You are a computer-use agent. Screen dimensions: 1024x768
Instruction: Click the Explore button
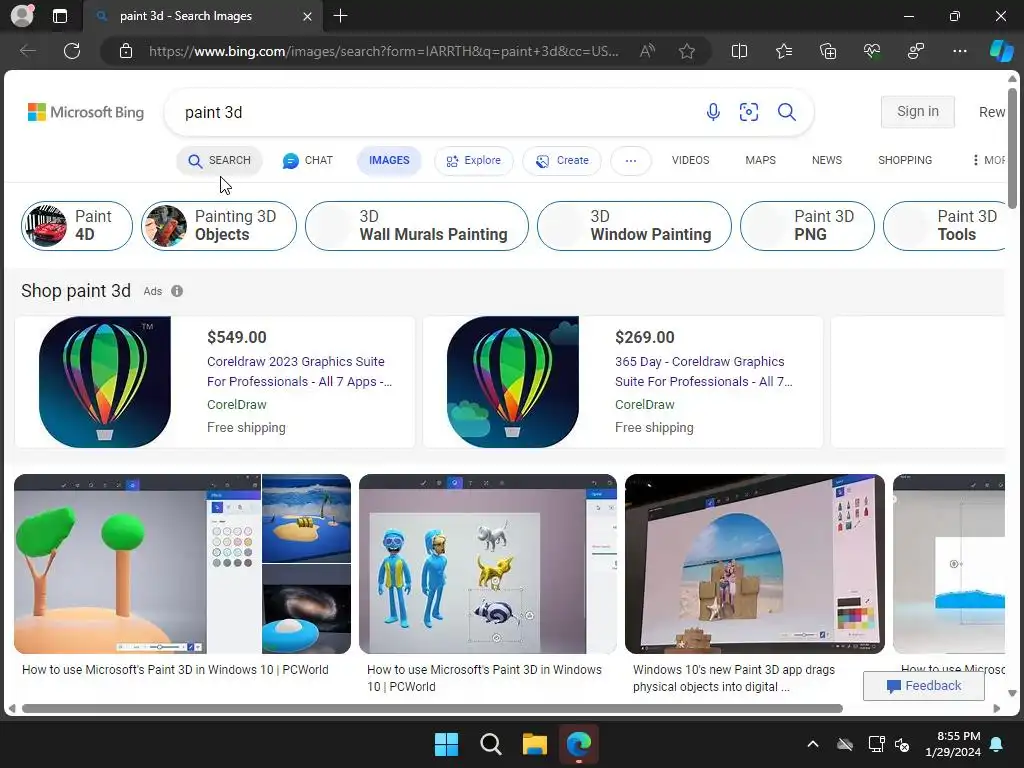473,161
